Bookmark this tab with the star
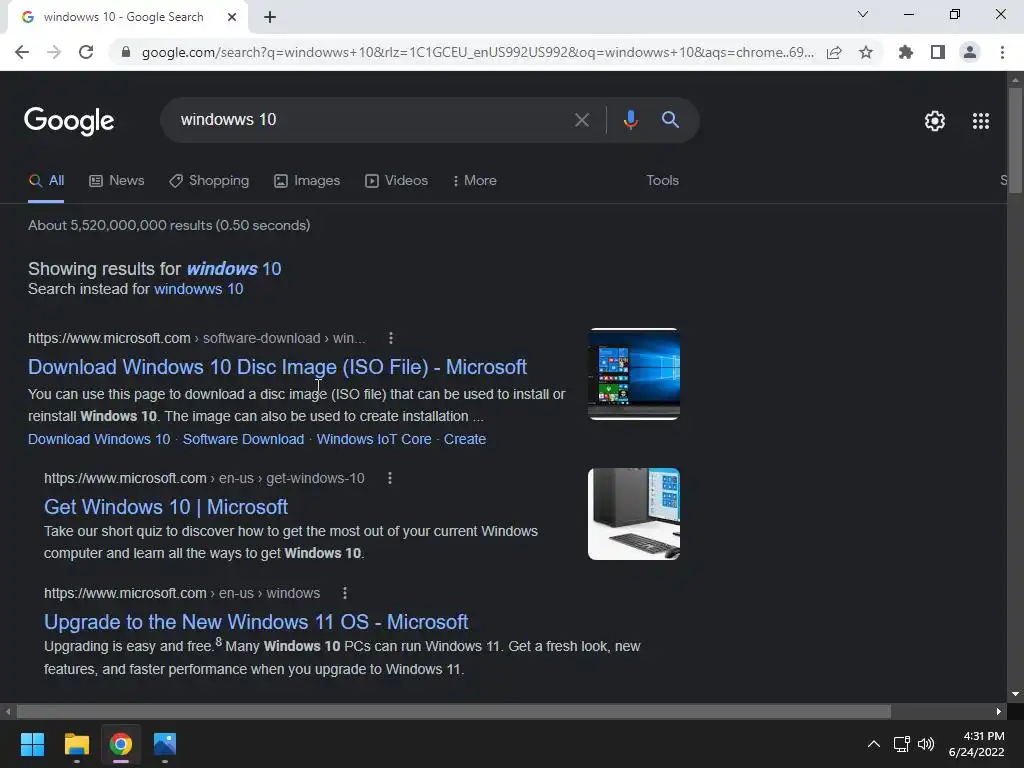This screenshot has height=768, width=1024. (866, 52)
